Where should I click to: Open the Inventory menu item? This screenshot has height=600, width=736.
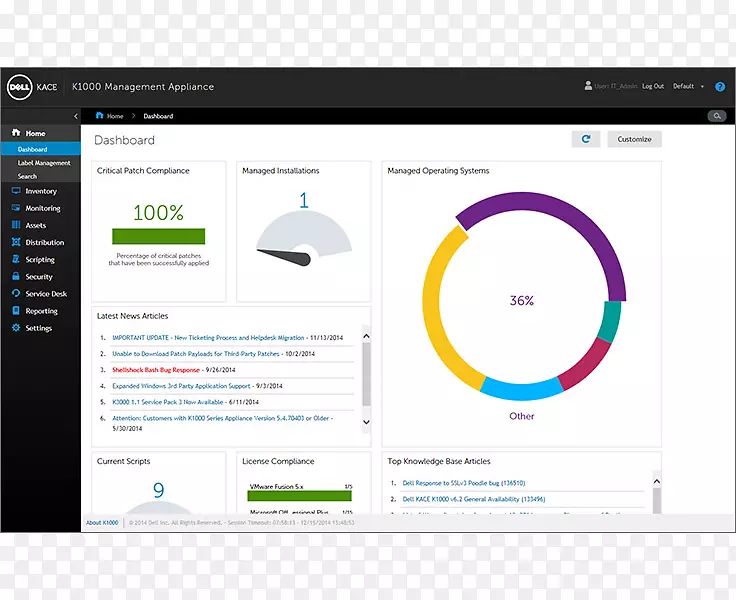[x=41, y=191]
